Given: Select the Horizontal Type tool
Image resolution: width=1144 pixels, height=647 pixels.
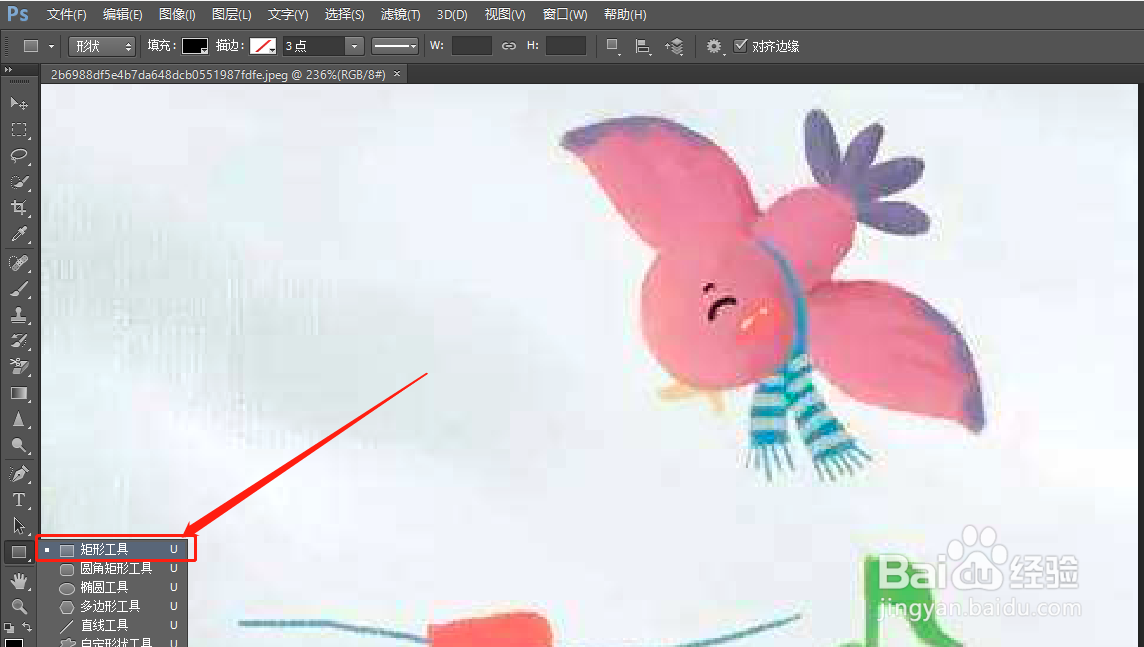Looking at the screenshot, I should [x=19, y=500].
